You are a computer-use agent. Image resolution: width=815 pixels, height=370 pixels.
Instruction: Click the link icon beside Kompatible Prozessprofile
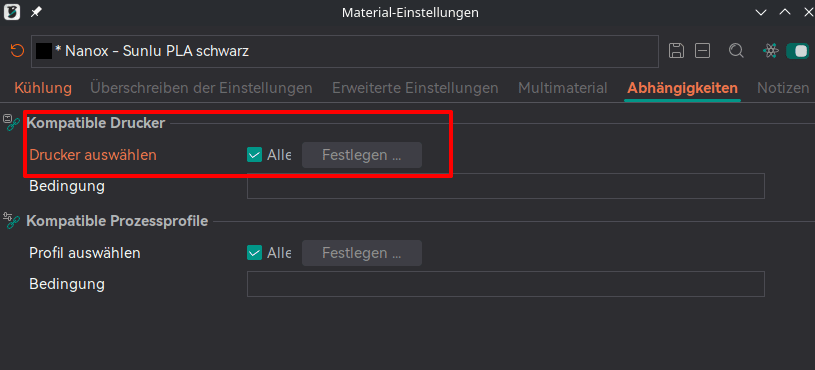[12, 221]
